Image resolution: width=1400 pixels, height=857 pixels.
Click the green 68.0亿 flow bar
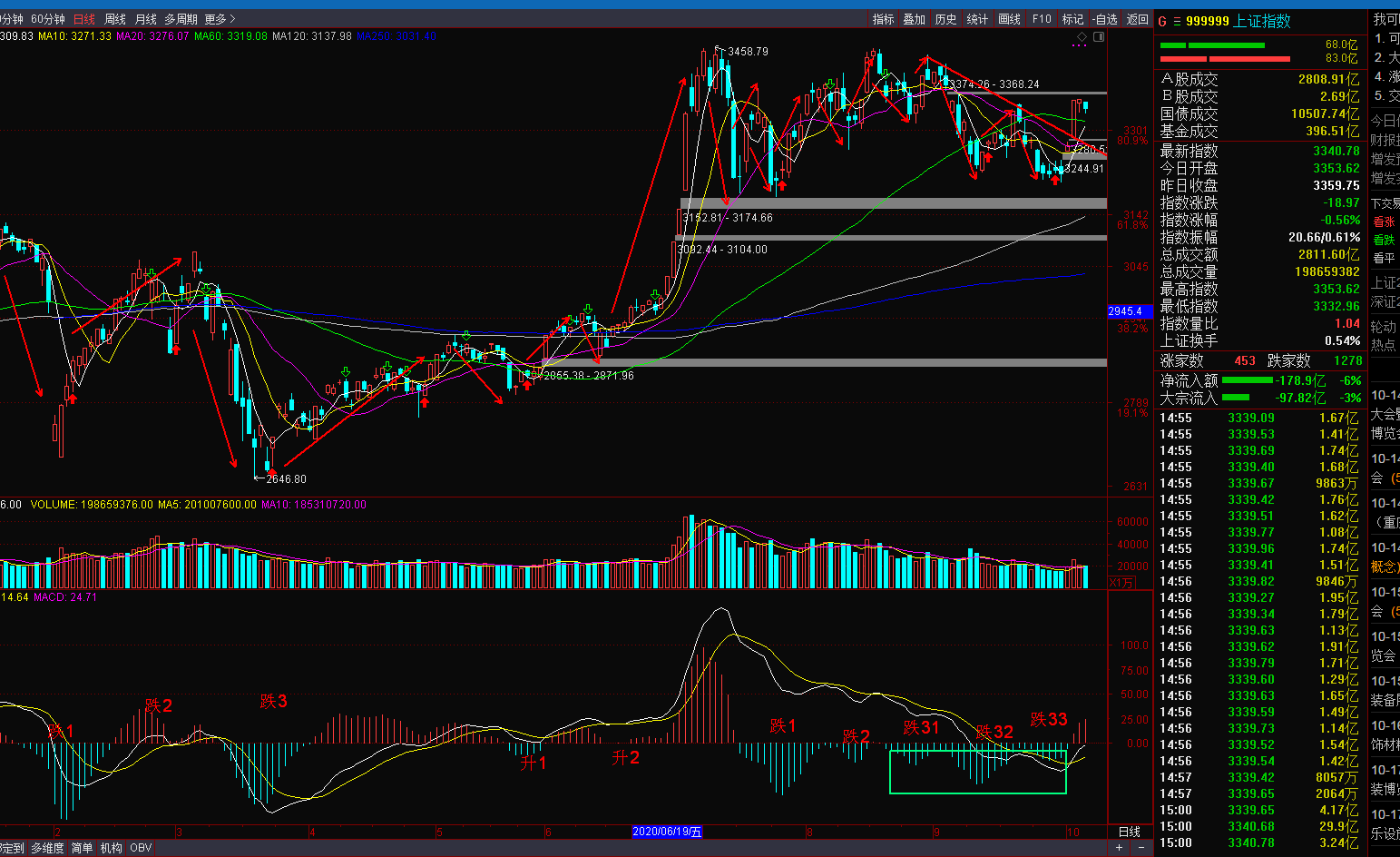coord(1211,44)
